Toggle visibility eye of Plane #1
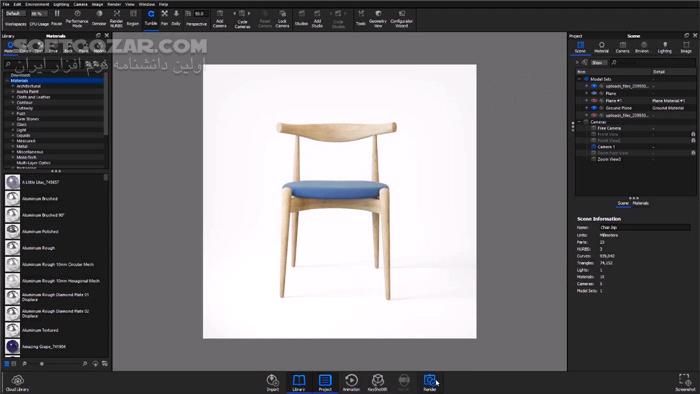The width and height of the screenshot is (700, 394). 594,101
